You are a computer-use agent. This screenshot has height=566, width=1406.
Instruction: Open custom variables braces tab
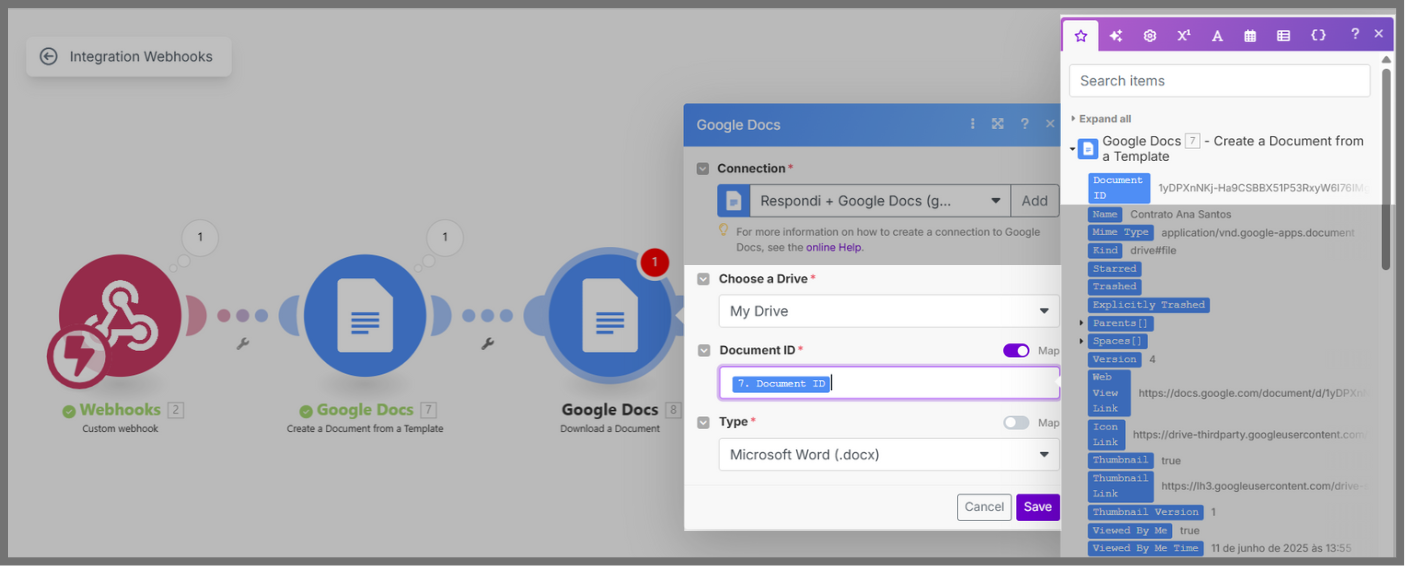[1318, 35]
